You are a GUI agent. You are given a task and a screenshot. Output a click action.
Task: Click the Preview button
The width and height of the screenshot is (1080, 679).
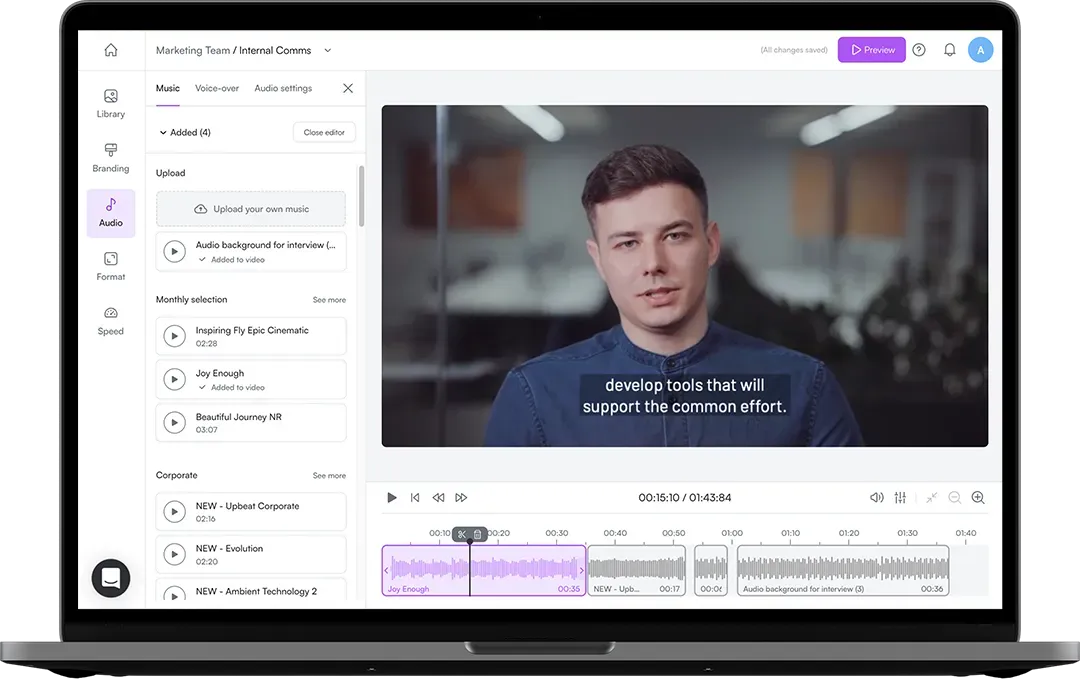[871, 49]
